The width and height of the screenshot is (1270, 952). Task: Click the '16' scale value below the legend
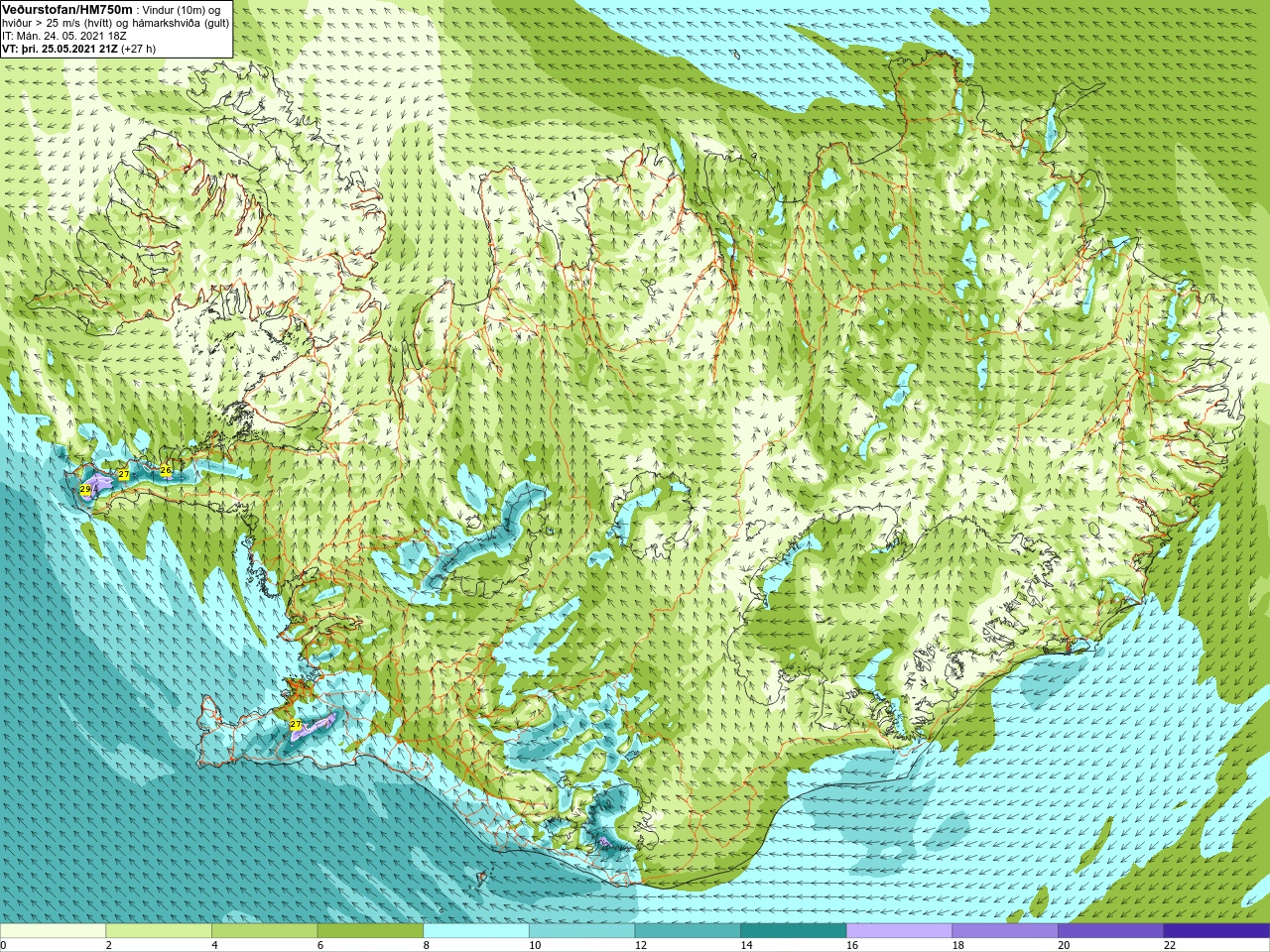[852, 945]
